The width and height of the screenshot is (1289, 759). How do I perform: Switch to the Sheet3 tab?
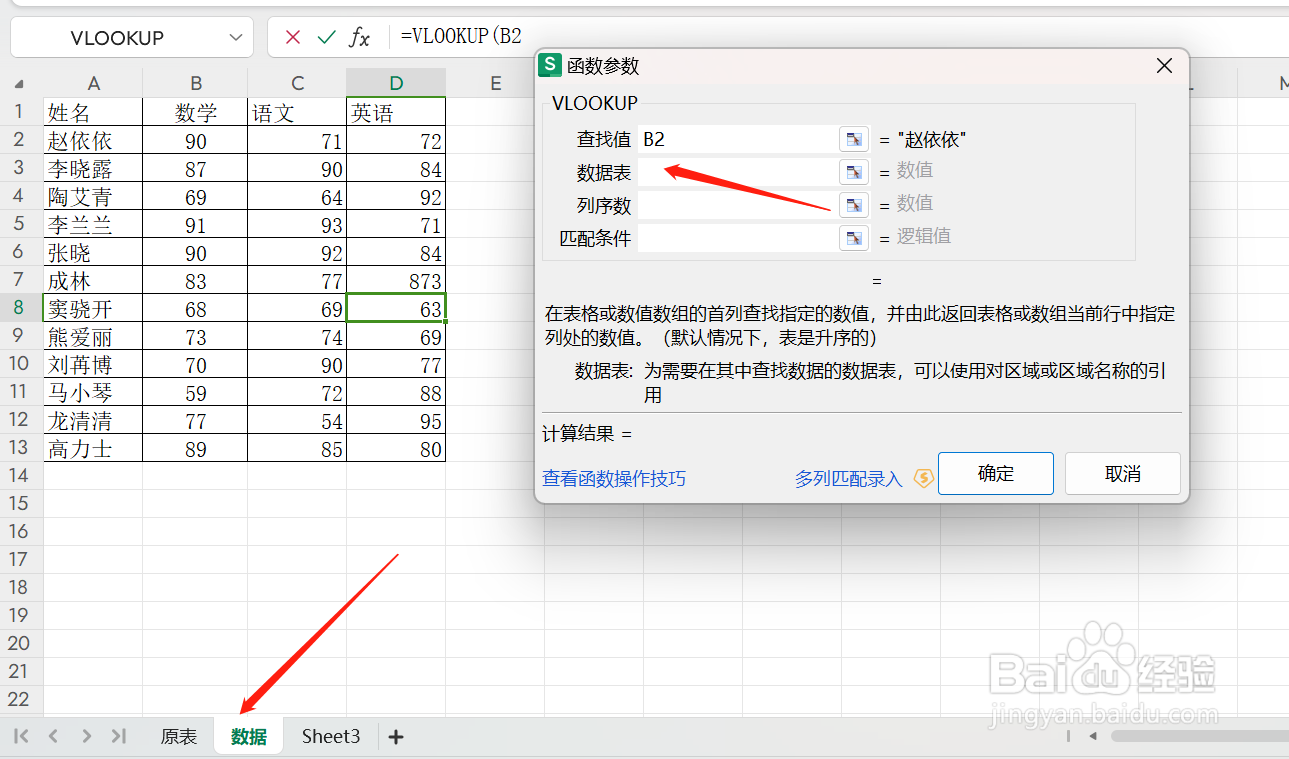(x=331, y=735)
